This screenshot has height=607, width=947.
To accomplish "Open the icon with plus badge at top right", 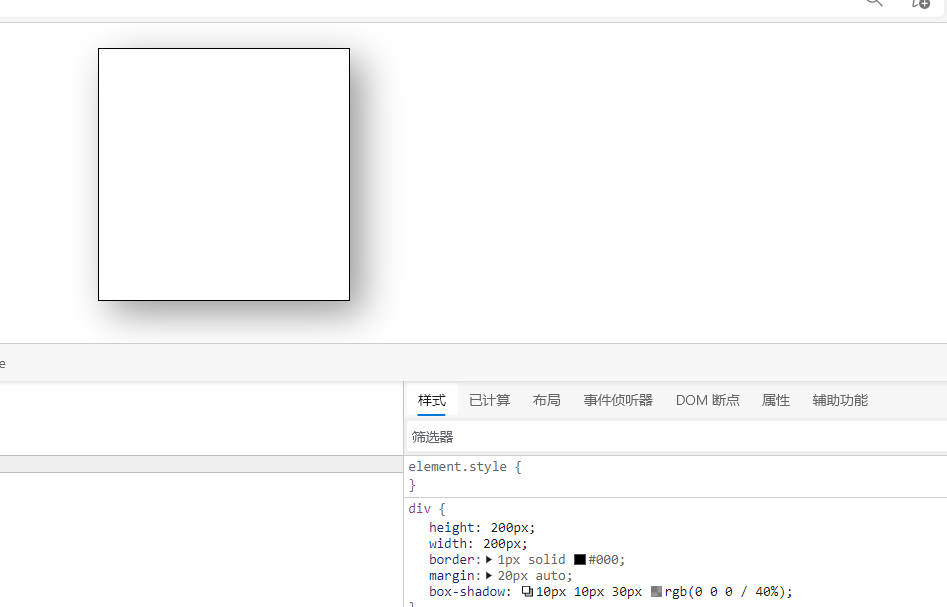I will [x=920, y=4].
